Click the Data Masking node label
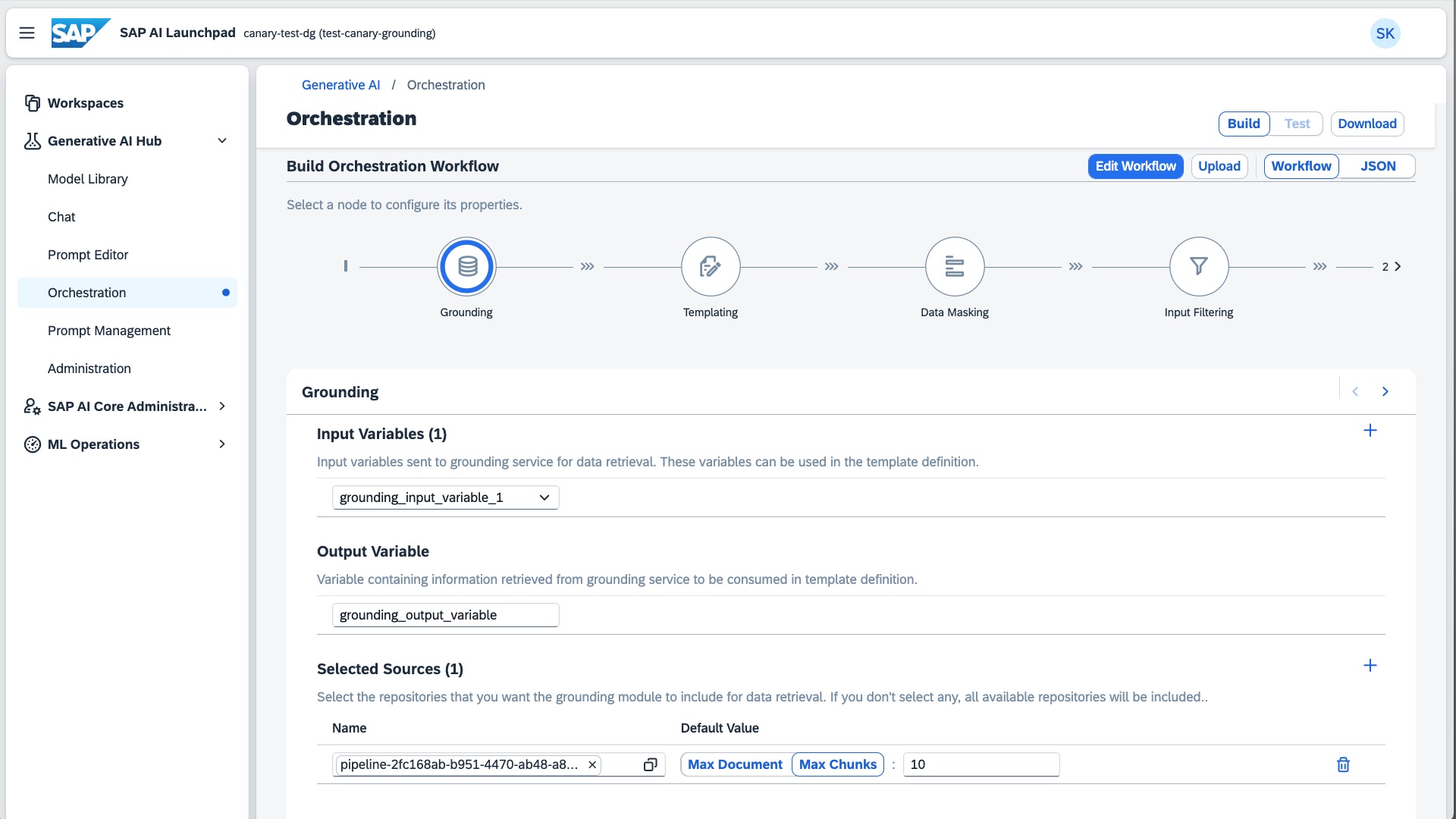Viewport: 1456px width, 819px height. 955,312
